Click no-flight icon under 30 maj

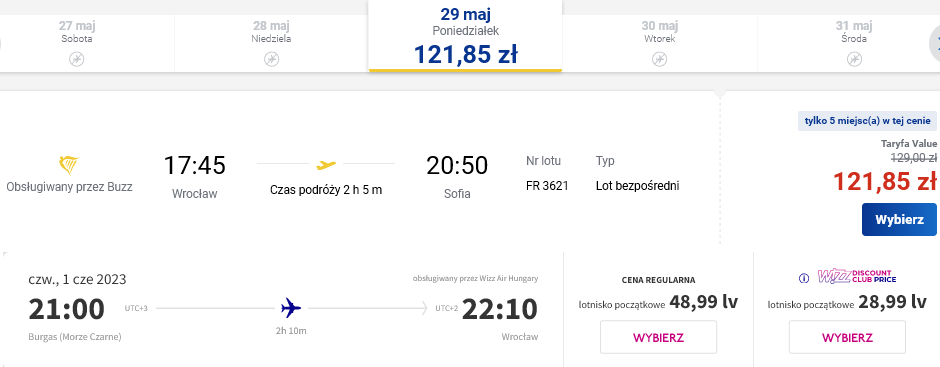point(659,59)
